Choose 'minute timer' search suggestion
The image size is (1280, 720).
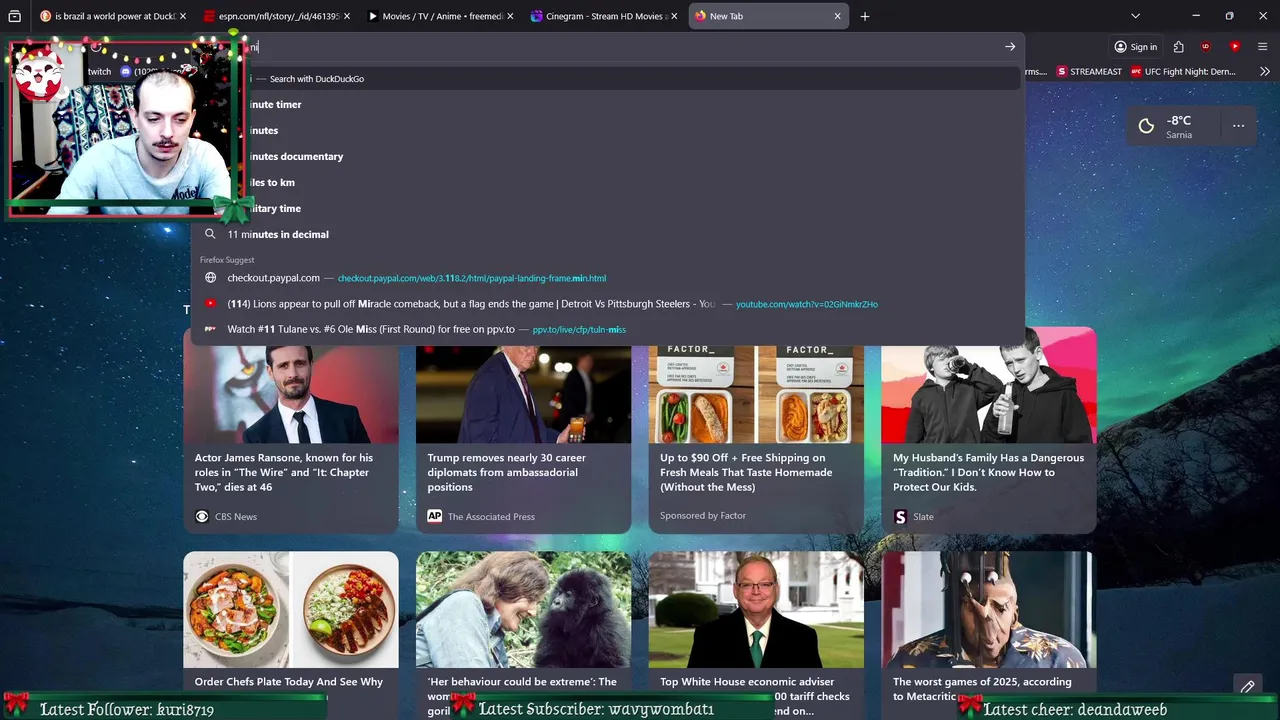point(608,104)
